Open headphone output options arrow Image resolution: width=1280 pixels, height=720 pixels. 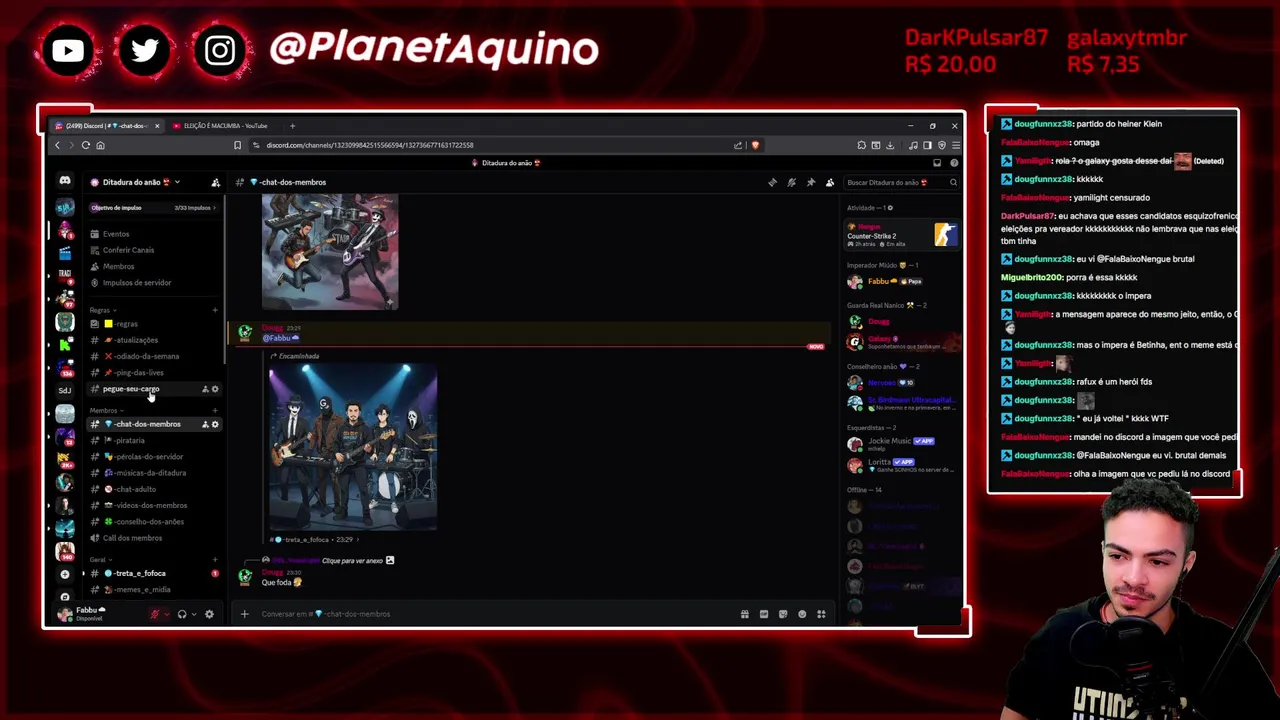coord(194,614)
